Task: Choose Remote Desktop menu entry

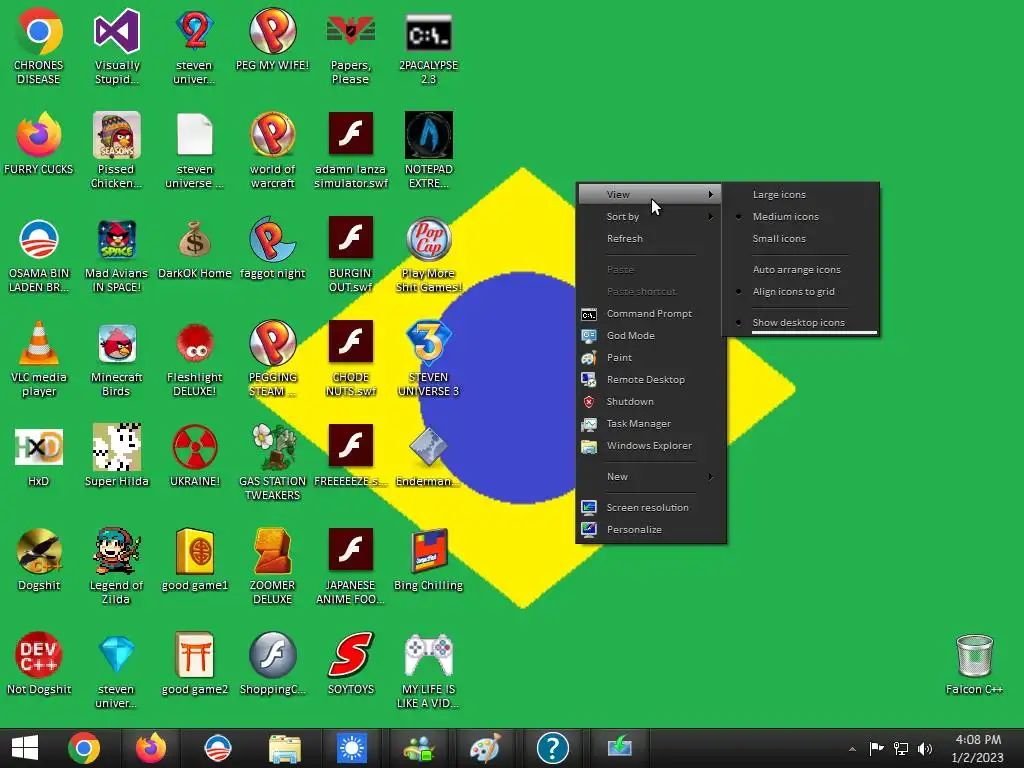Action: click(650, 380)
